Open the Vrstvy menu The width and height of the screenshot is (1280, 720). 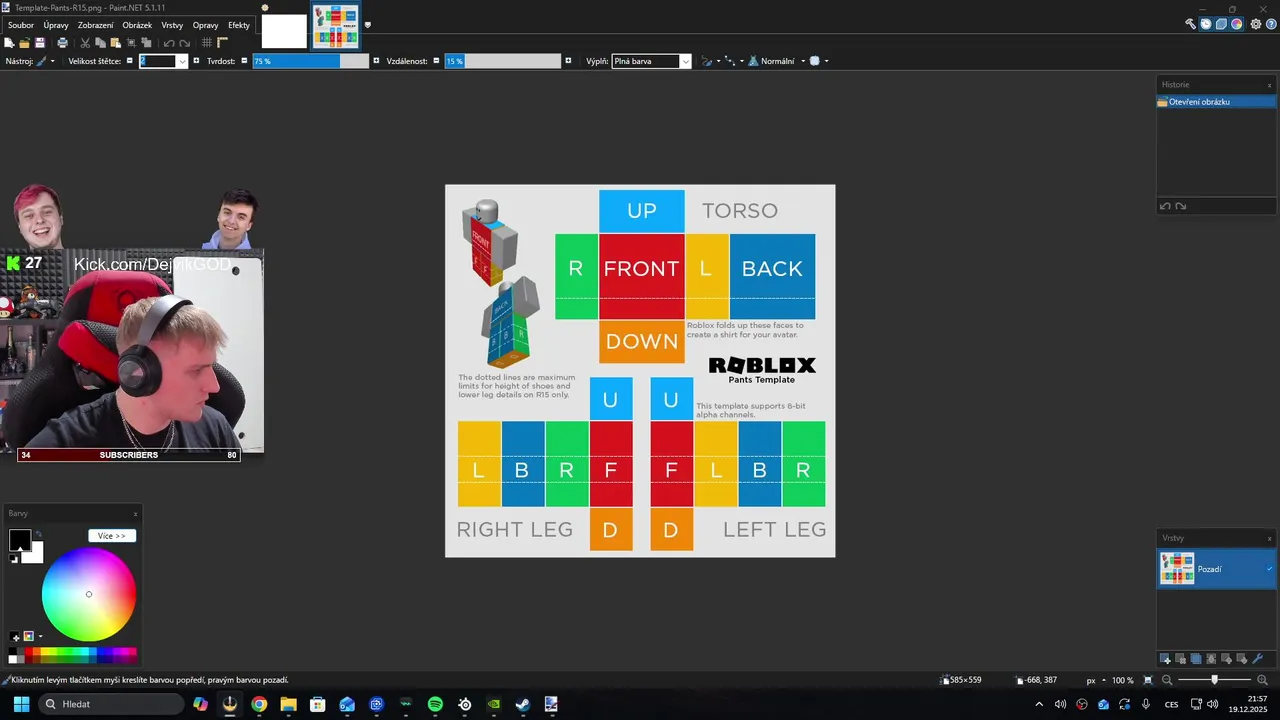click(172, 25)
